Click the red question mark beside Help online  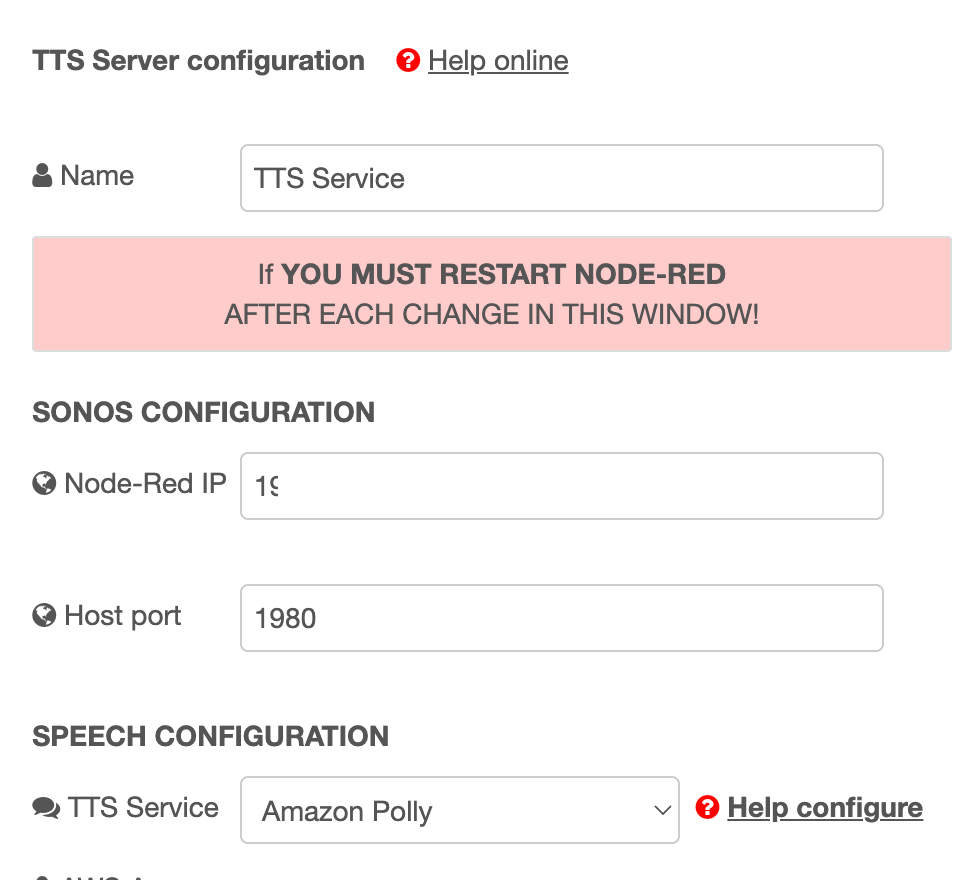[408, 61]
